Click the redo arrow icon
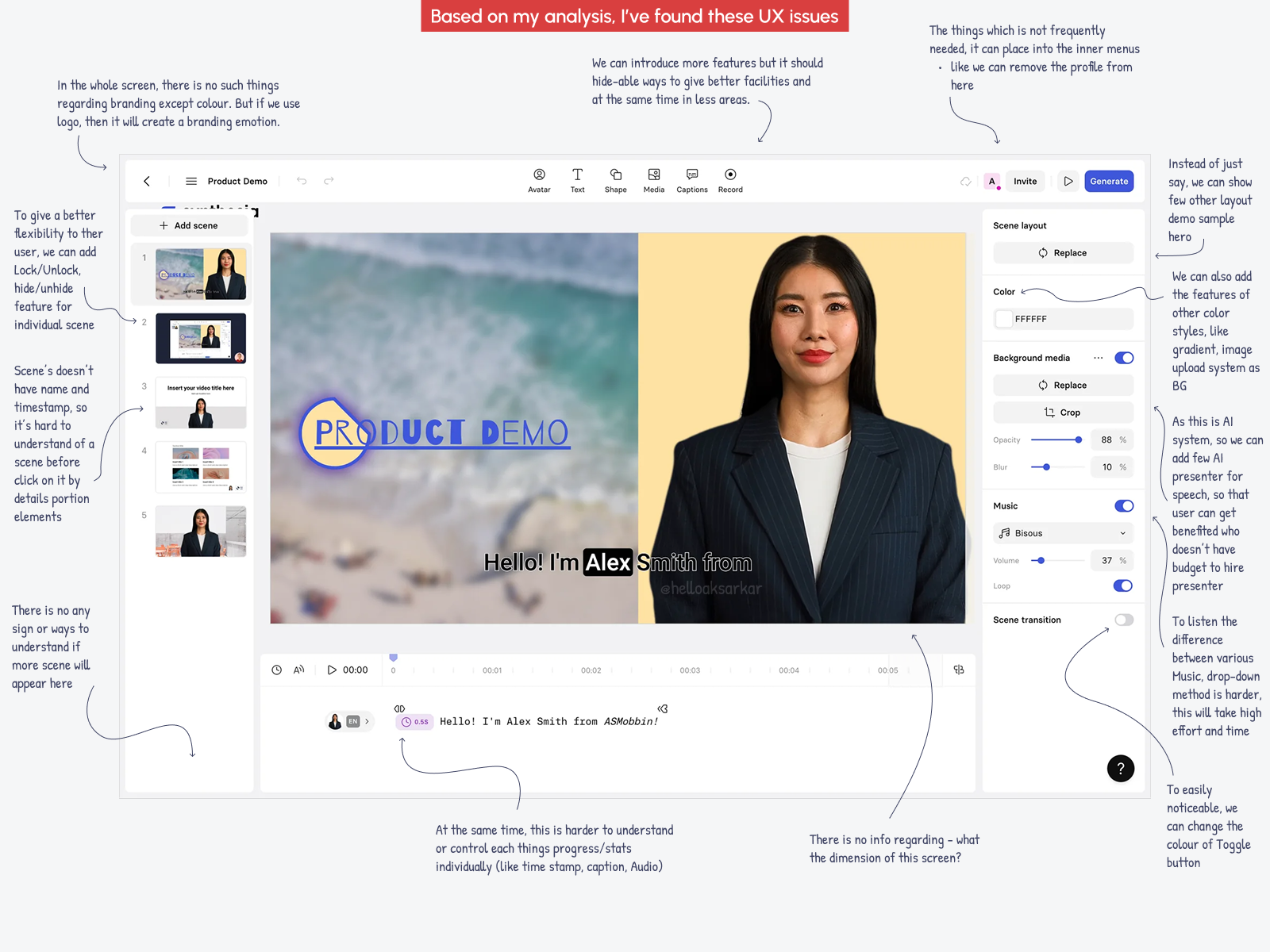The width and height of the screenshot is (1270, 952). point(329,181)
